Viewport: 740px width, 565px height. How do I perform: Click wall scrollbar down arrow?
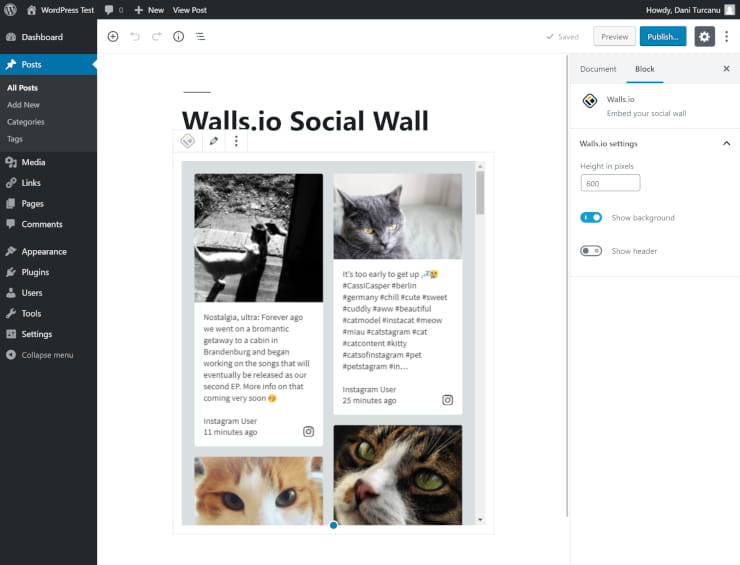point(480,520)
